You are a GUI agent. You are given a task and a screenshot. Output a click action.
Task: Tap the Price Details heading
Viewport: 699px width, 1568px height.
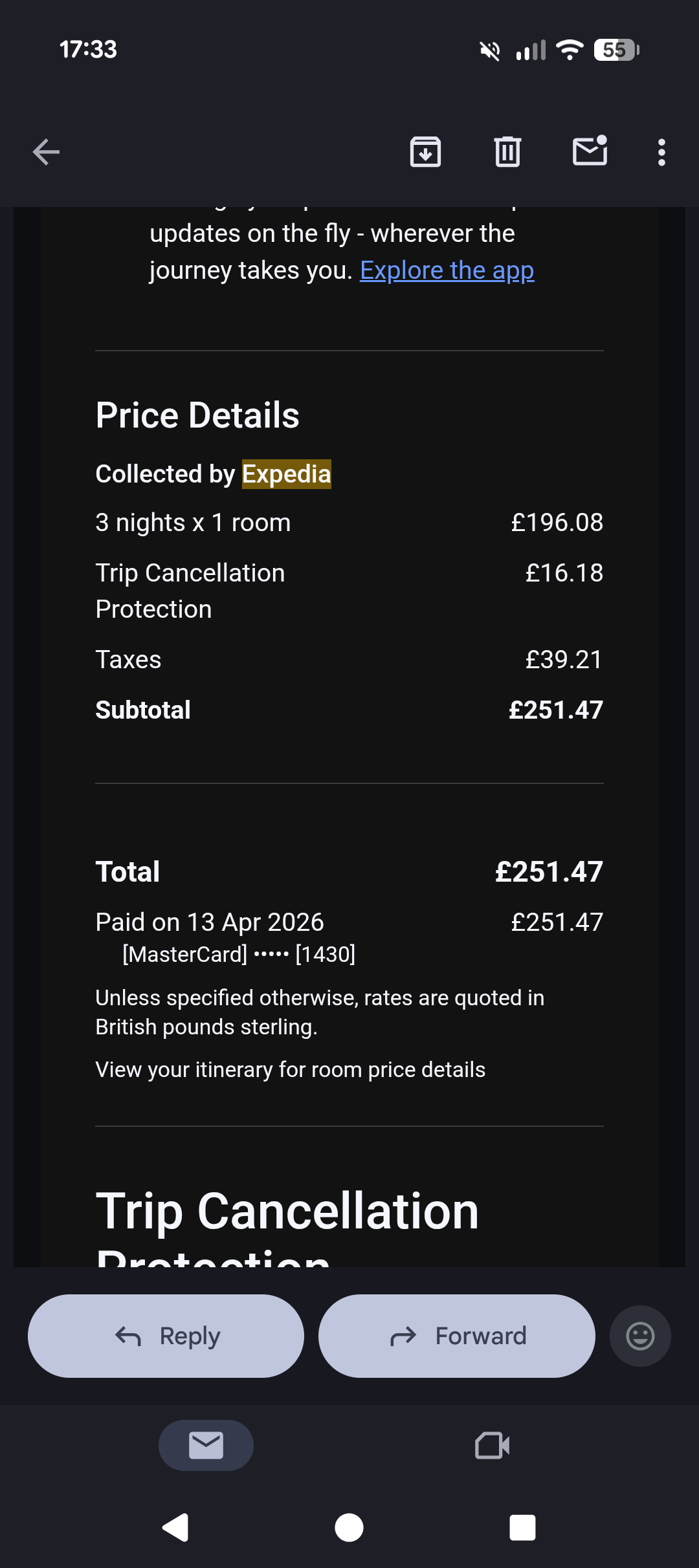pos(197,415)
